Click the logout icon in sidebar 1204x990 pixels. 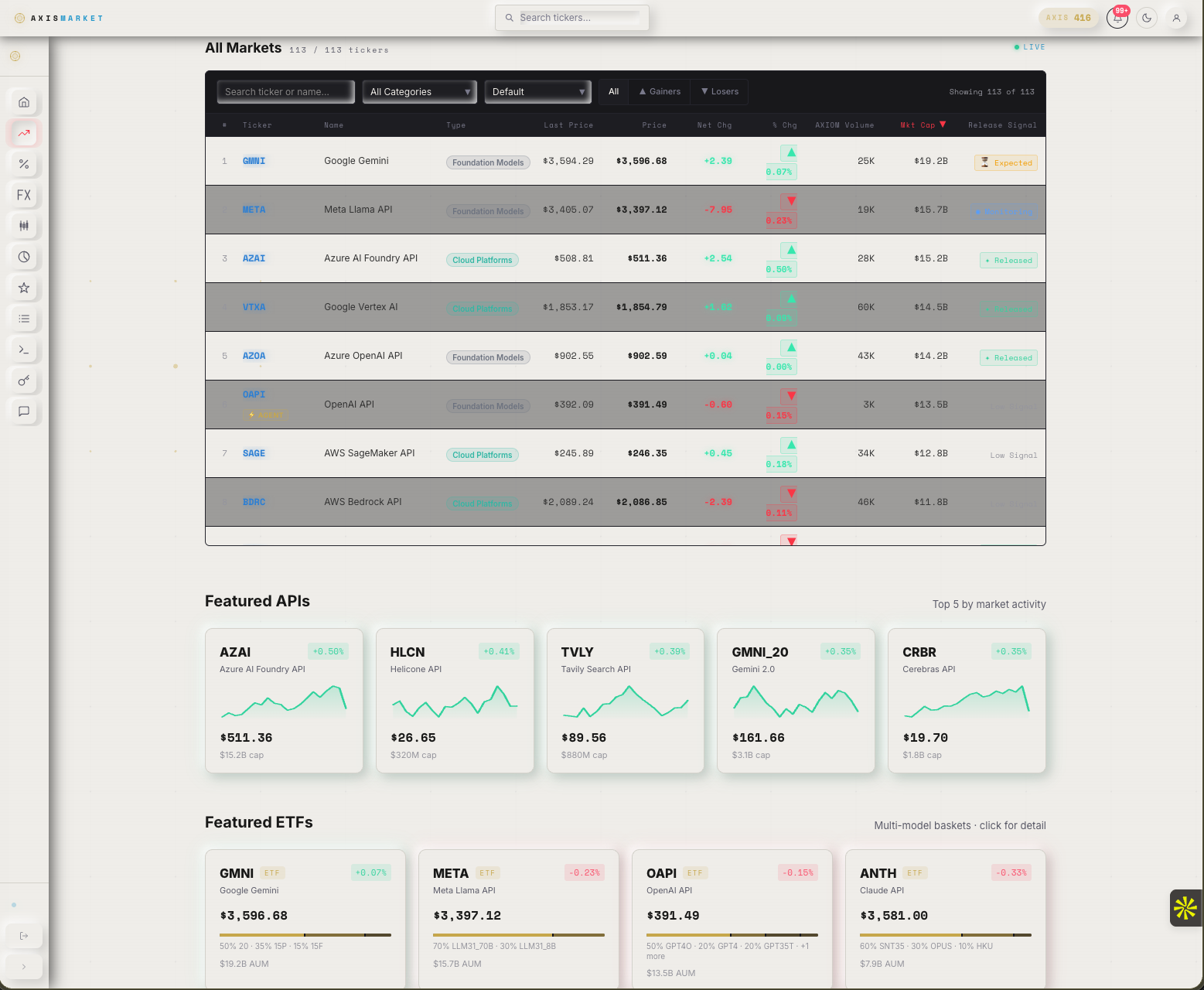24,936
